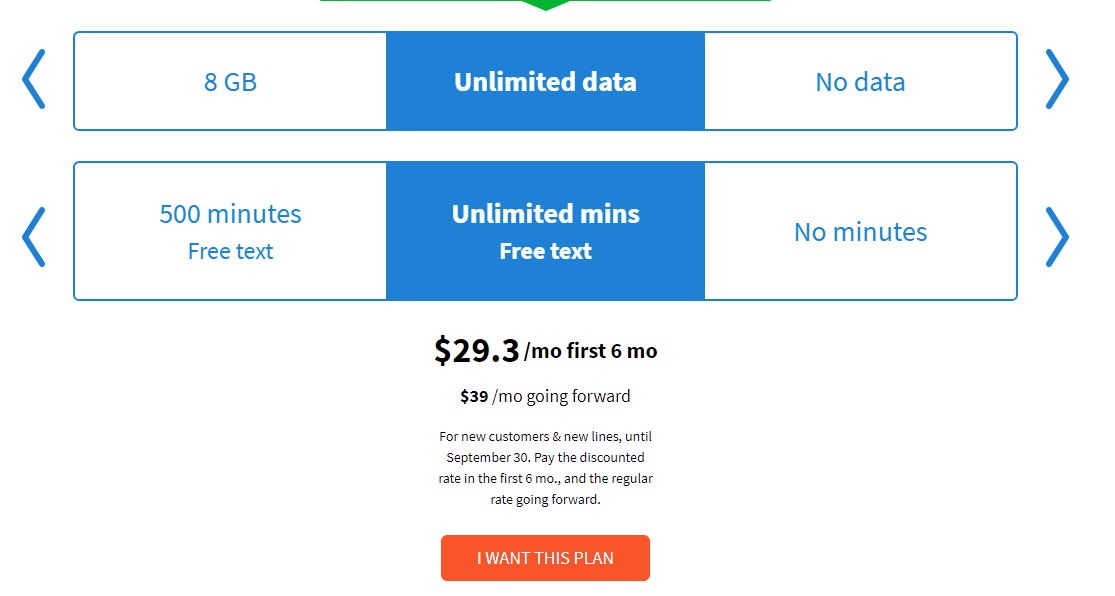Click the right arrow beside data options
This screenshot has width=1115, height=596.
pyautogui.click(x=1057, y=79)
